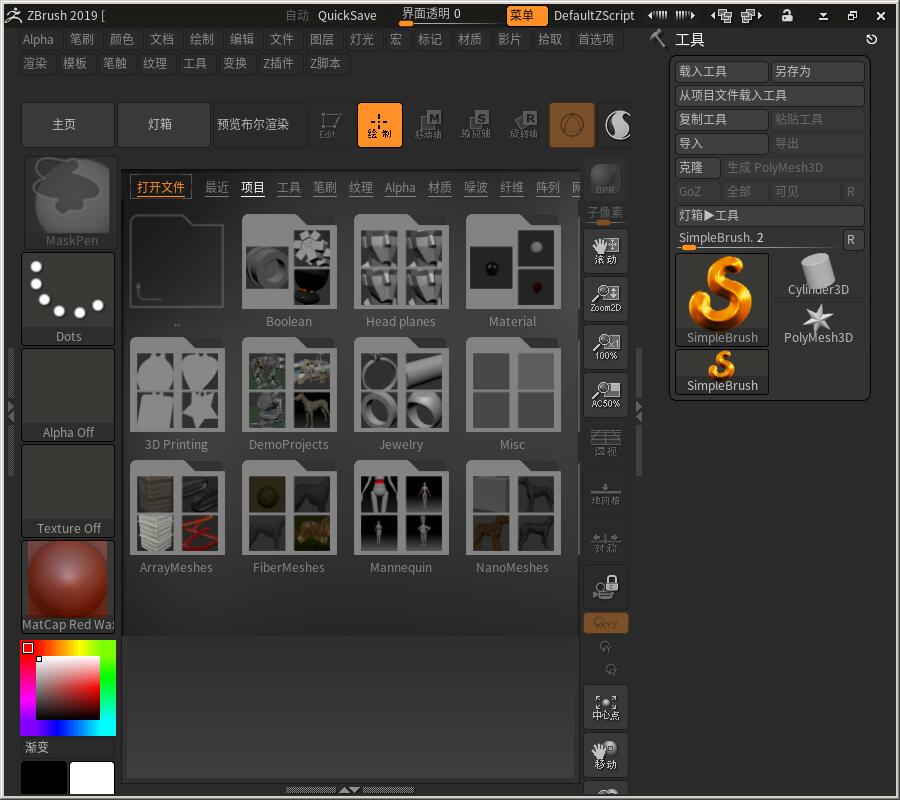This screenshot has height=800, width=900.
Task: Open the Texture Off selector
Action: (68, 491)
